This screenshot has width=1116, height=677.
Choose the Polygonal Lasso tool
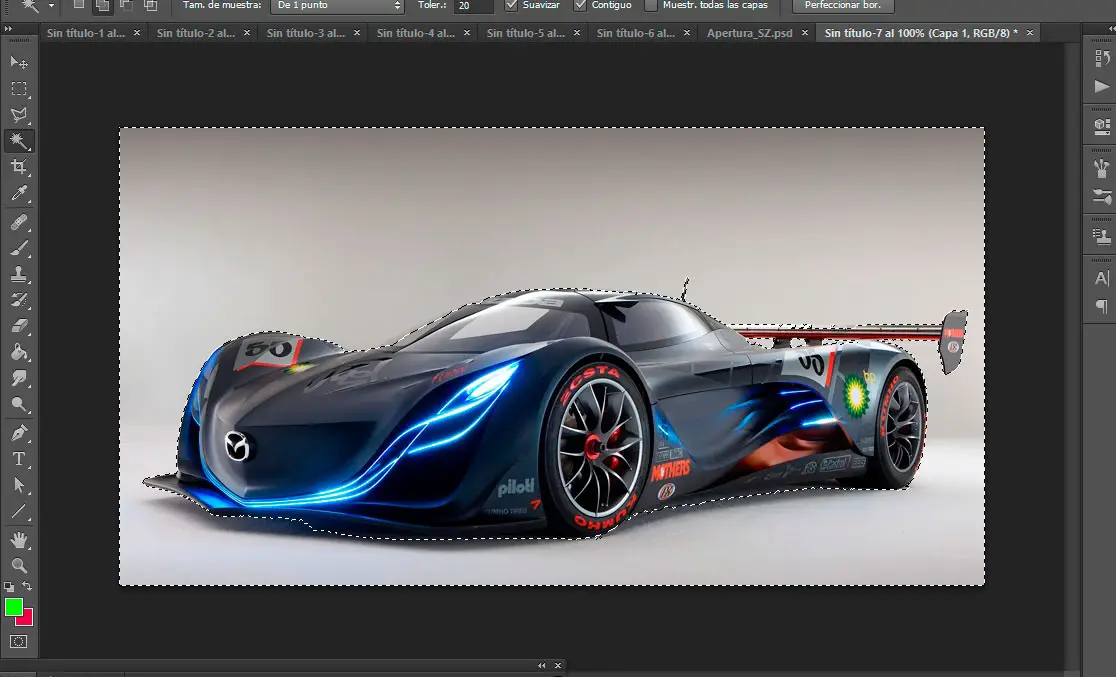(x=19, y=115)
